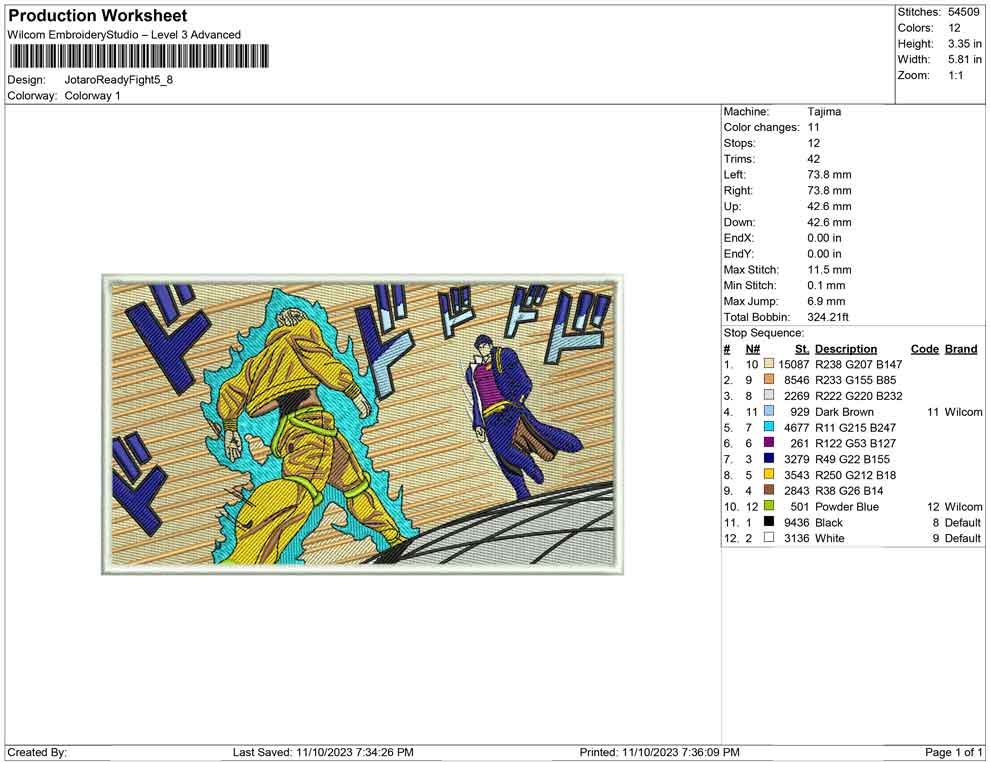The image size is (990, 762).
Task: Select the design name 'JotaroReadyFight5_8'
Action: point(119,80)
